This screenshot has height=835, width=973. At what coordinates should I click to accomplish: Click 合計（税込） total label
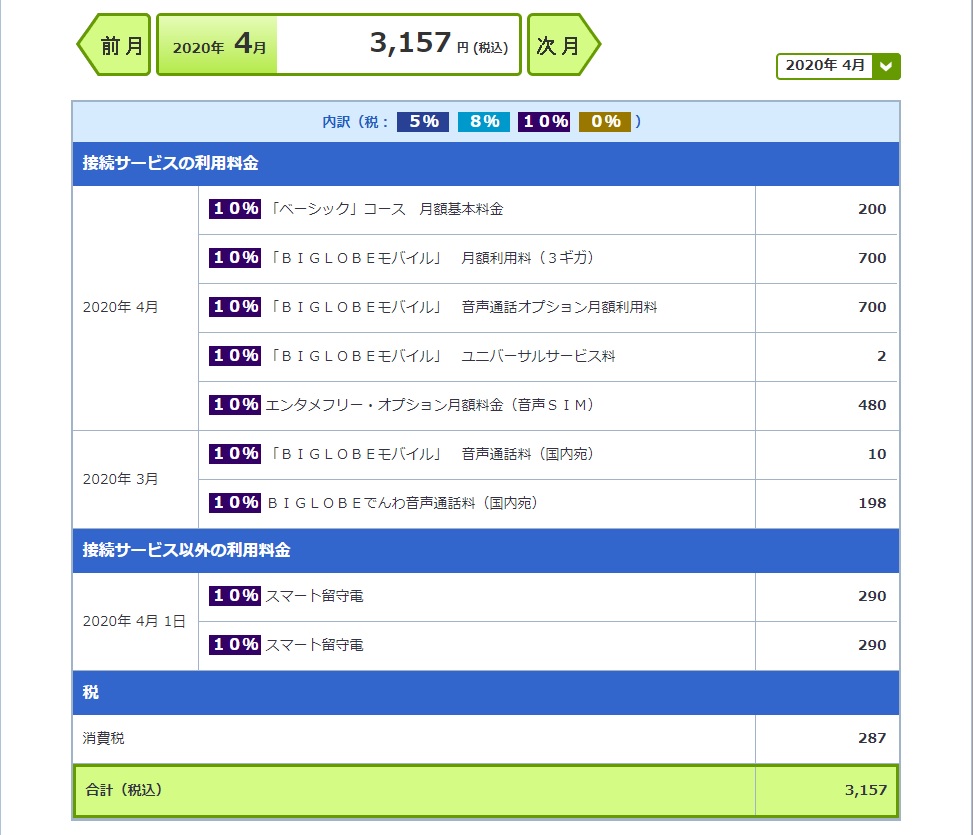click(x=123, y=790)
